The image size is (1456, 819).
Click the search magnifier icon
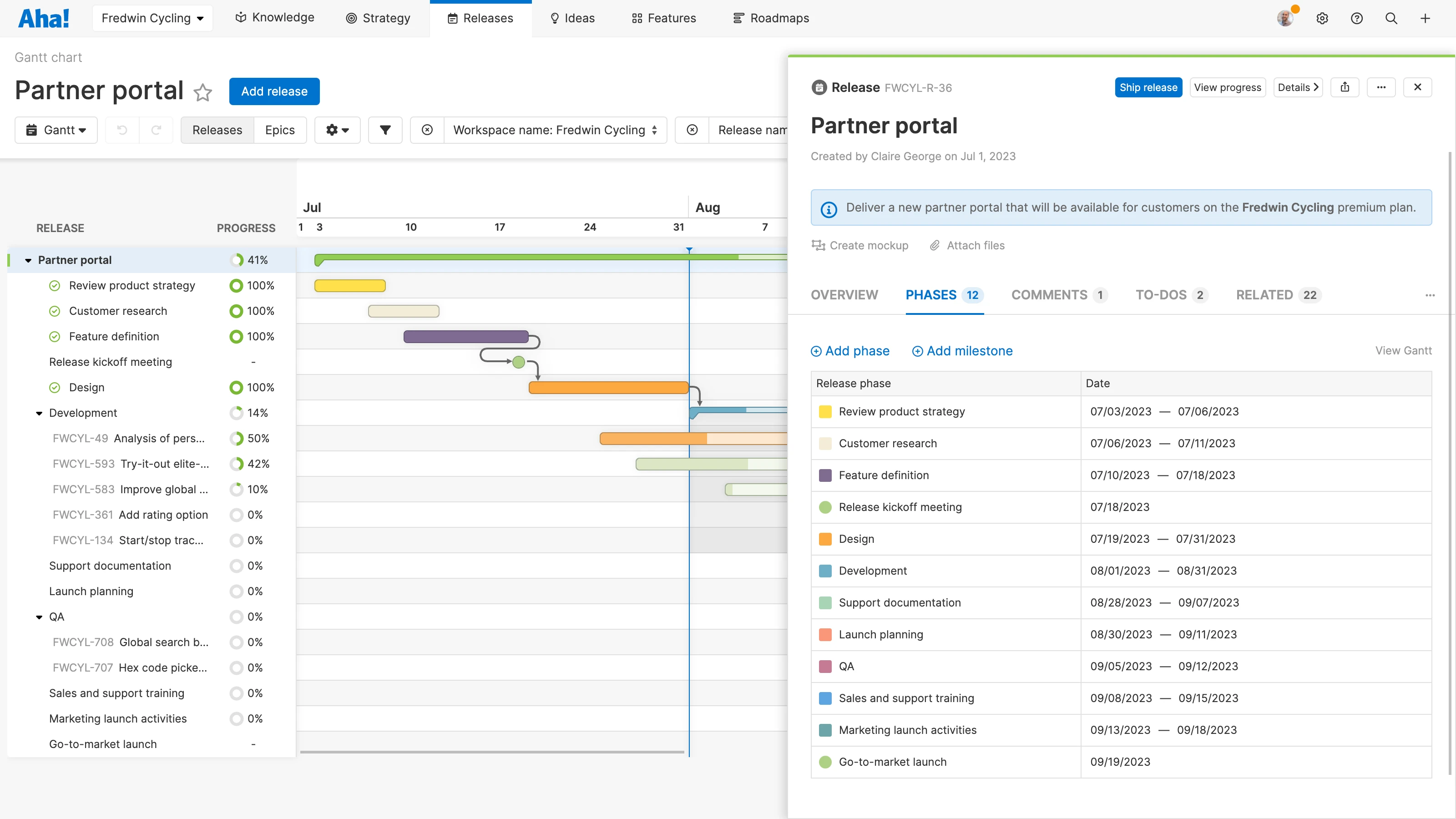click(1391, 18)
